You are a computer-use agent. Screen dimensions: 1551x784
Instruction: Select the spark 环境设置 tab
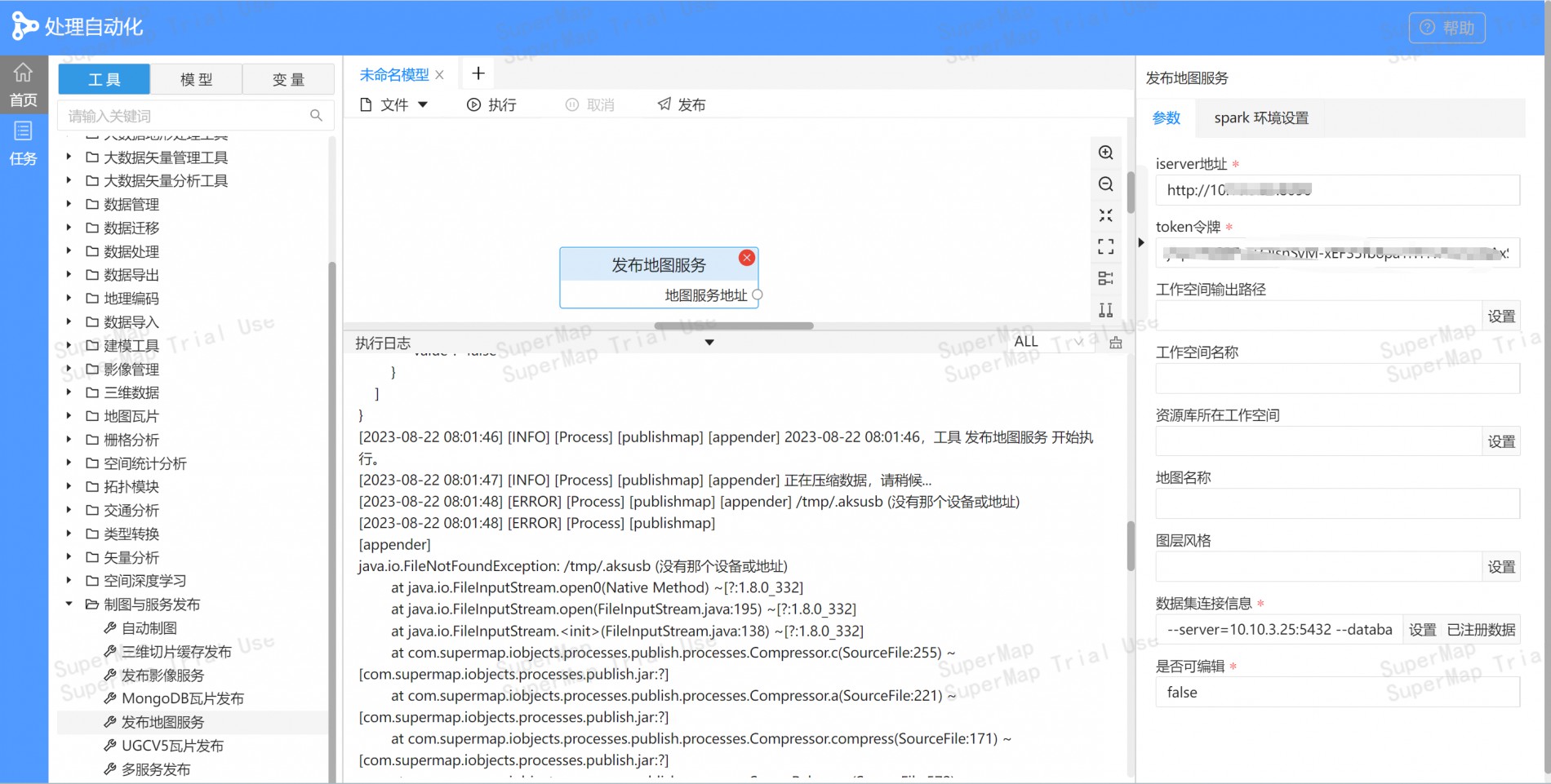point(1261,117)
